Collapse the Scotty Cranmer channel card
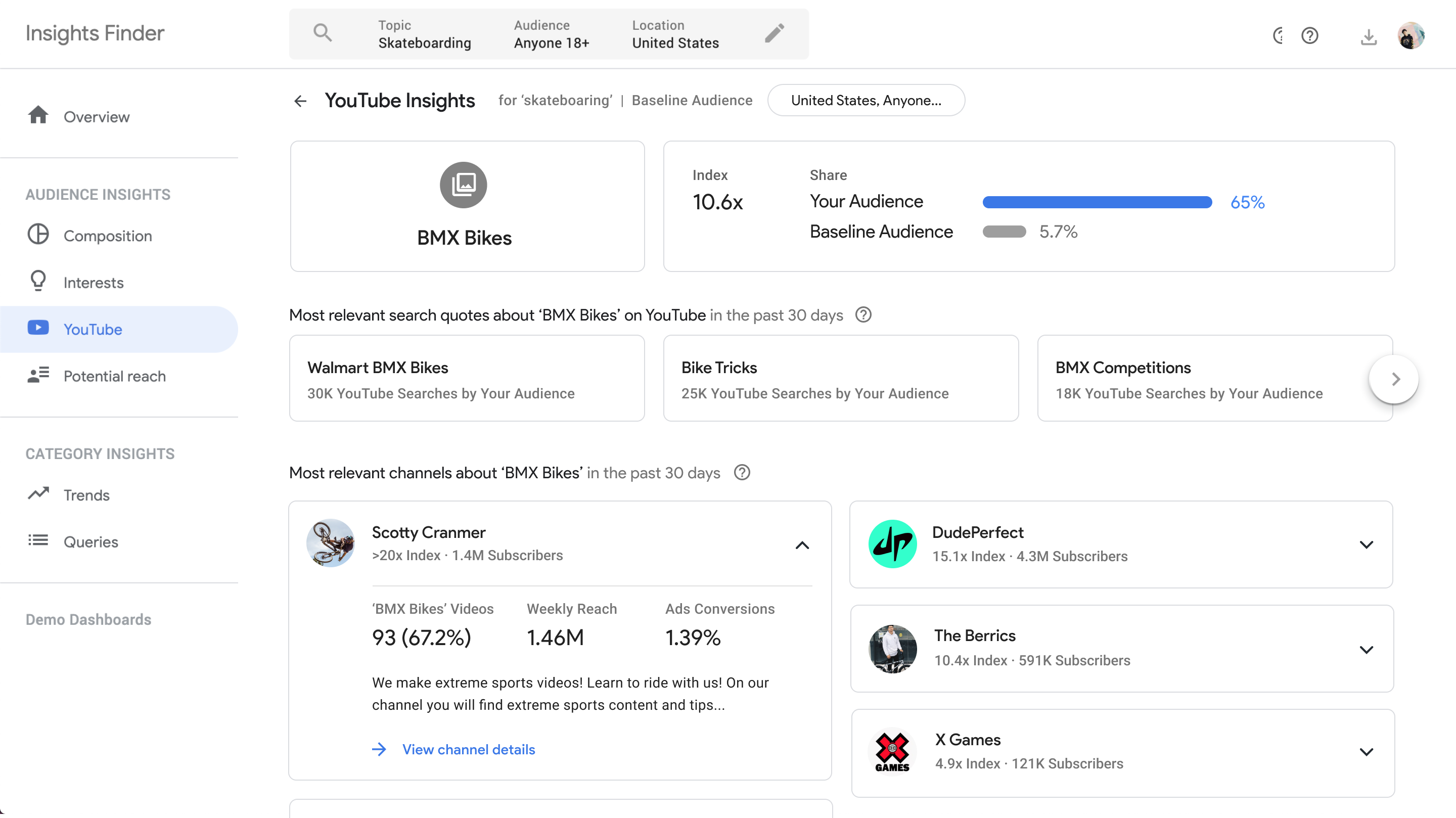Viewport: 1456px width, 818px height. pos(802,545)
